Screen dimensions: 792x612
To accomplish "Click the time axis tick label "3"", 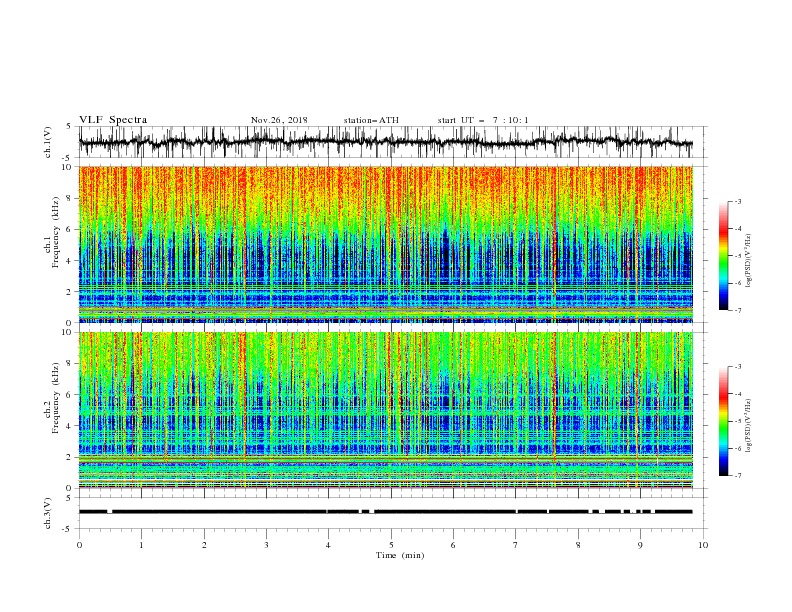I will click(266, 545).
